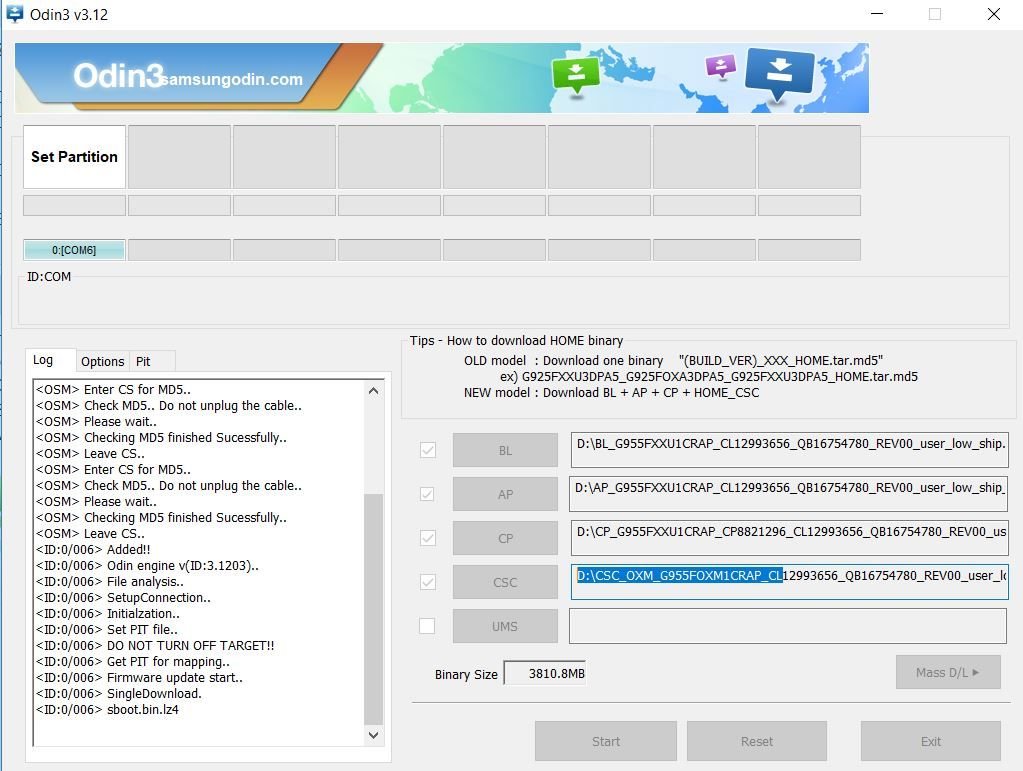Click log line 'File analysis..'
The image size is (1023, 771).
click(110, 581)
